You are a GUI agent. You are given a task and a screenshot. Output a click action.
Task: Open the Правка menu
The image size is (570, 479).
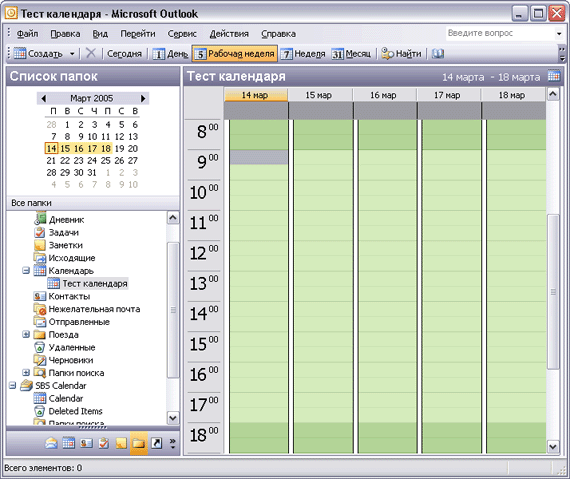coord(65,34)
